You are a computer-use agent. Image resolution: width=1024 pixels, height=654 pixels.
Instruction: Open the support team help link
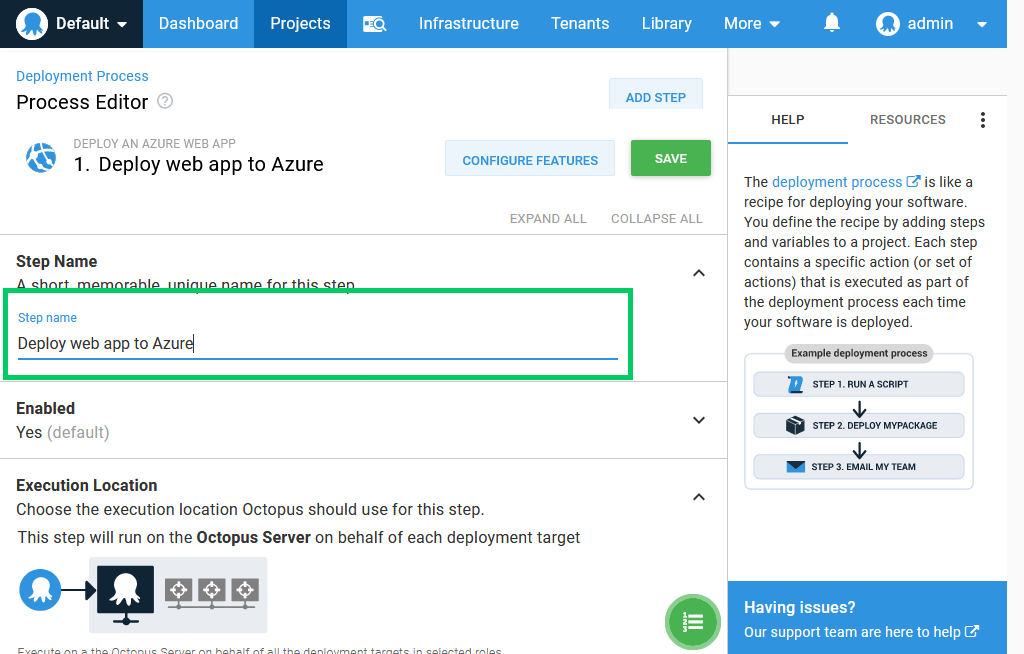(861, 632)
